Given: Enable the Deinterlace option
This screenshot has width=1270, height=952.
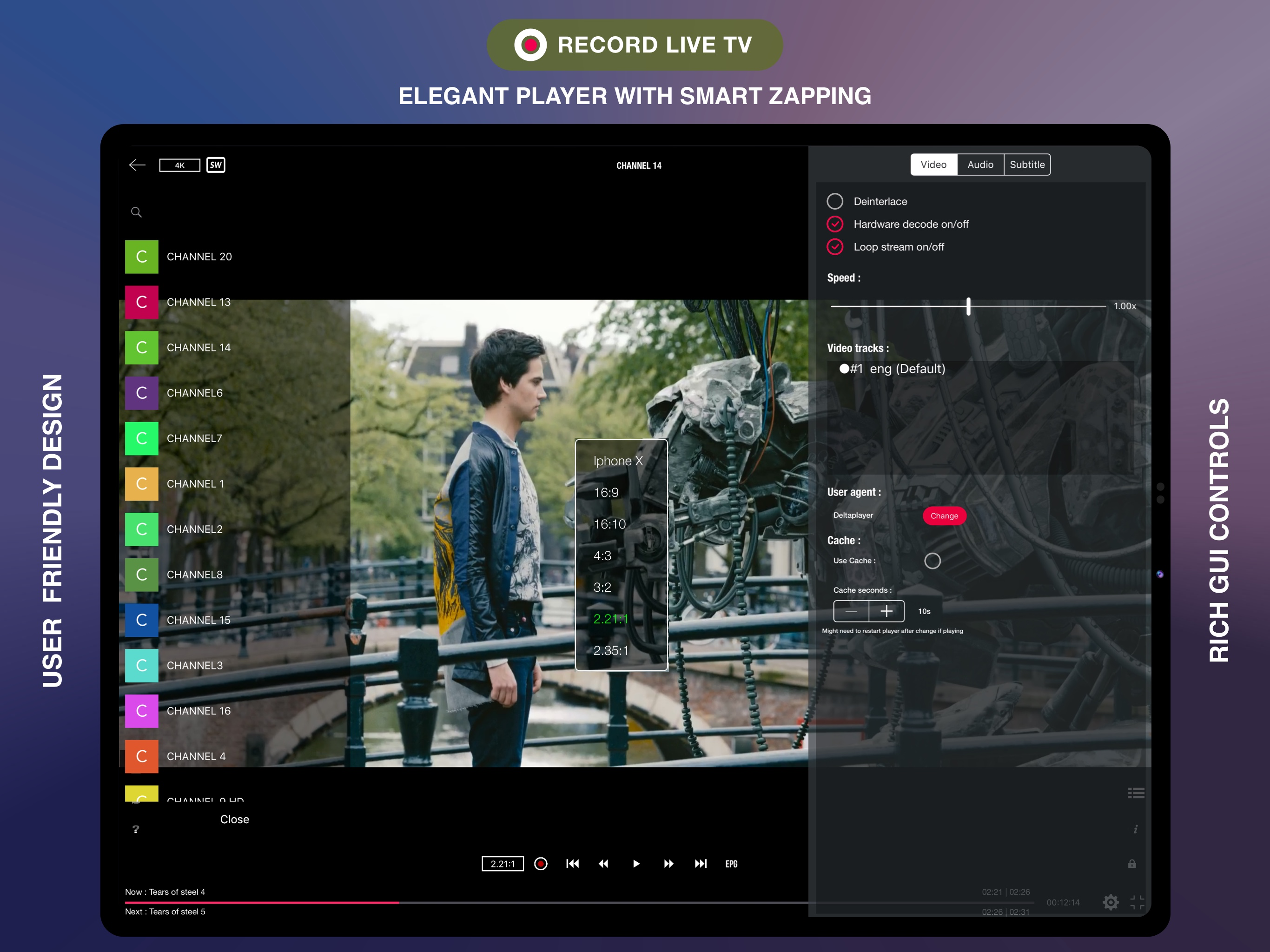Looking at the screenshot, I should tap(835, 202).
